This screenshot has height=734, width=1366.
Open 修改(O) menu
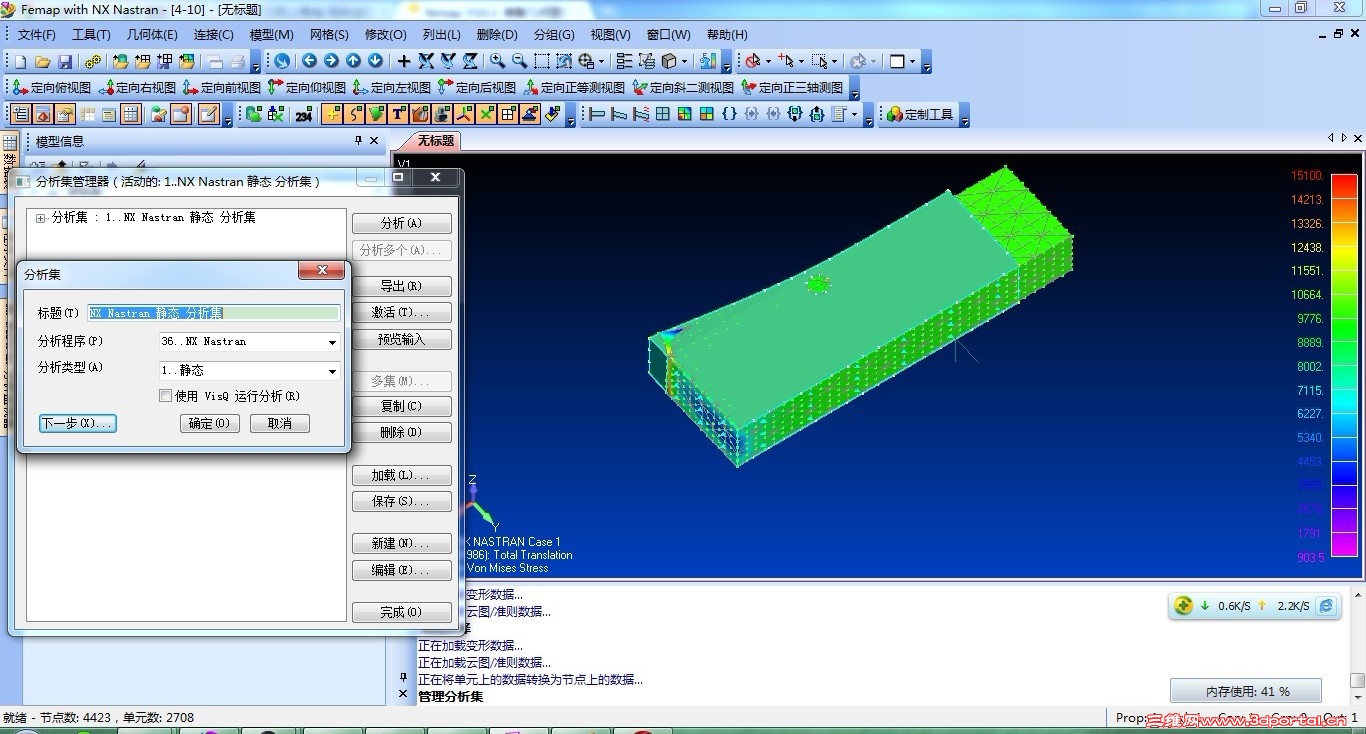pyautogui.click(x=385, y=35)
